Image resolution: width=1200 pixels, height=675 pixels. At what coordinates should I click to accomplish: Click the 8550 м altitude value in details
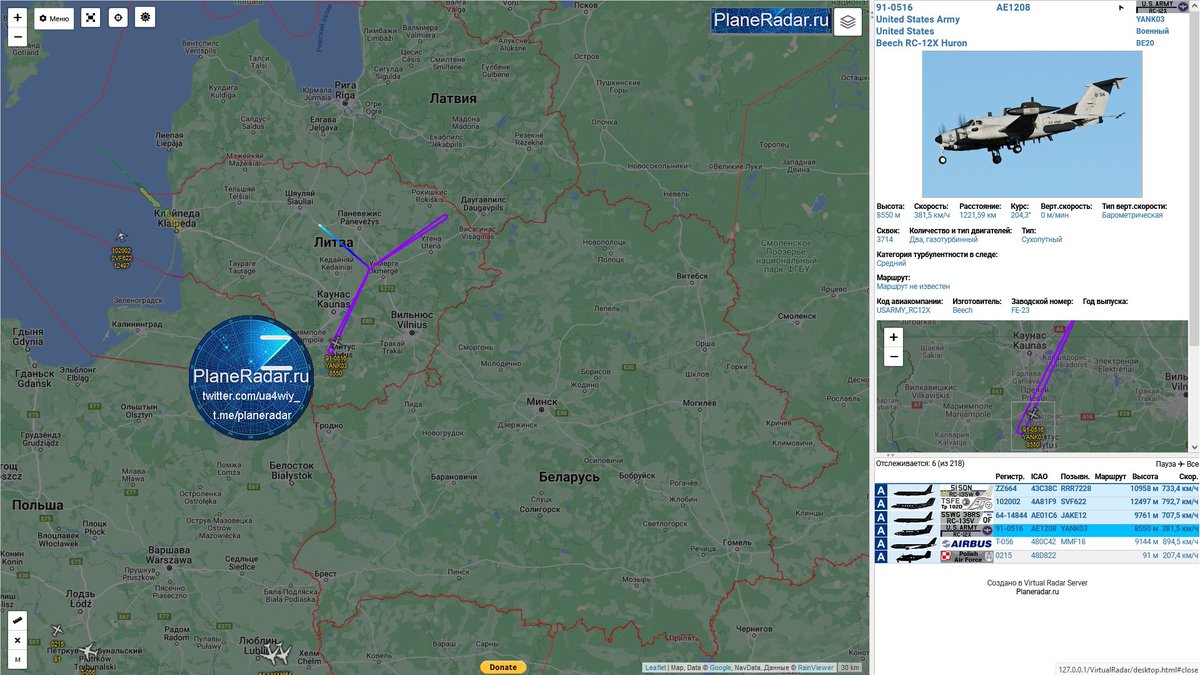click(890, 215)
